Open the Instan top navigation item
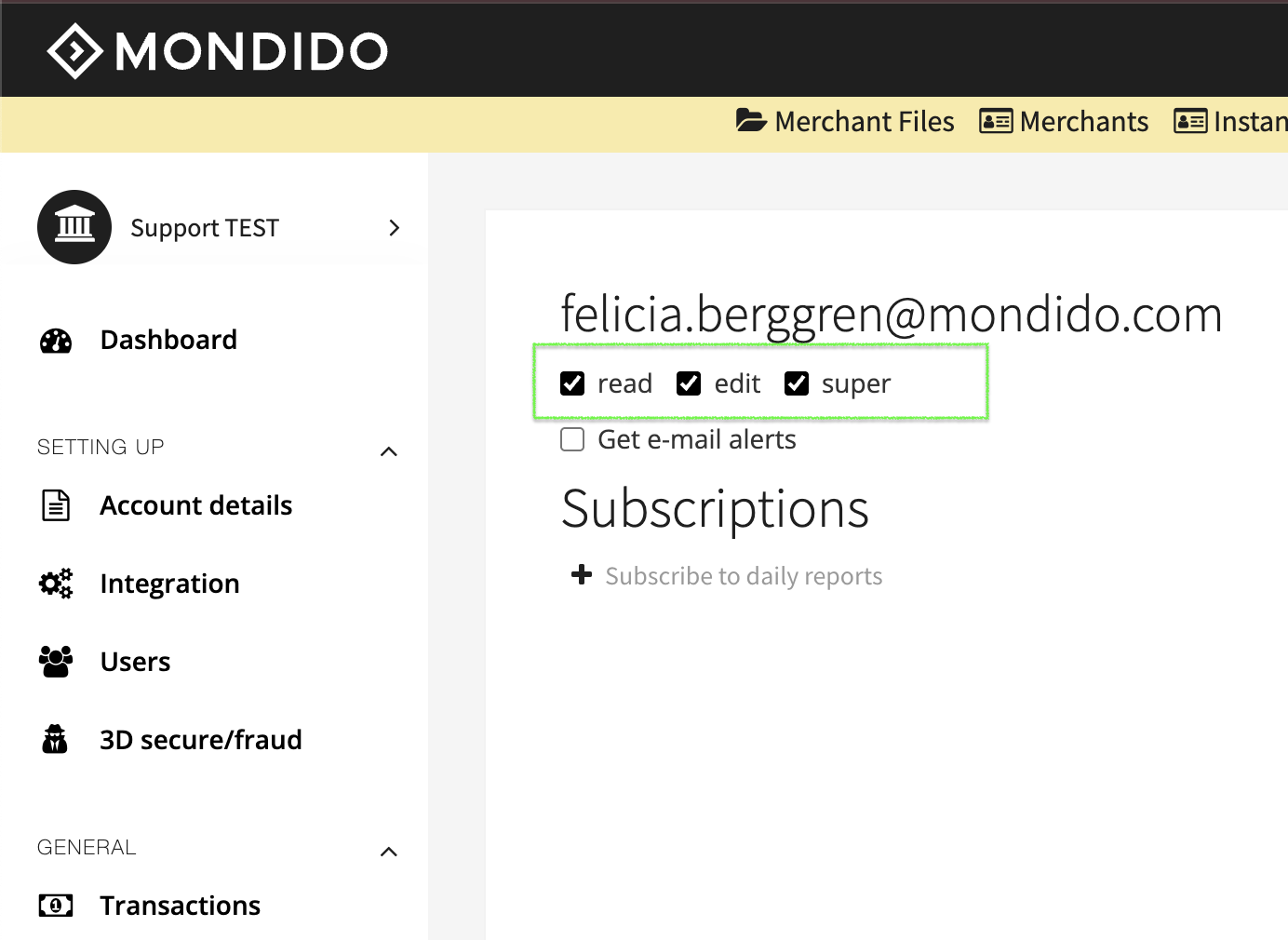Viewport: 1288px width, 940px height. [1230, 121]
